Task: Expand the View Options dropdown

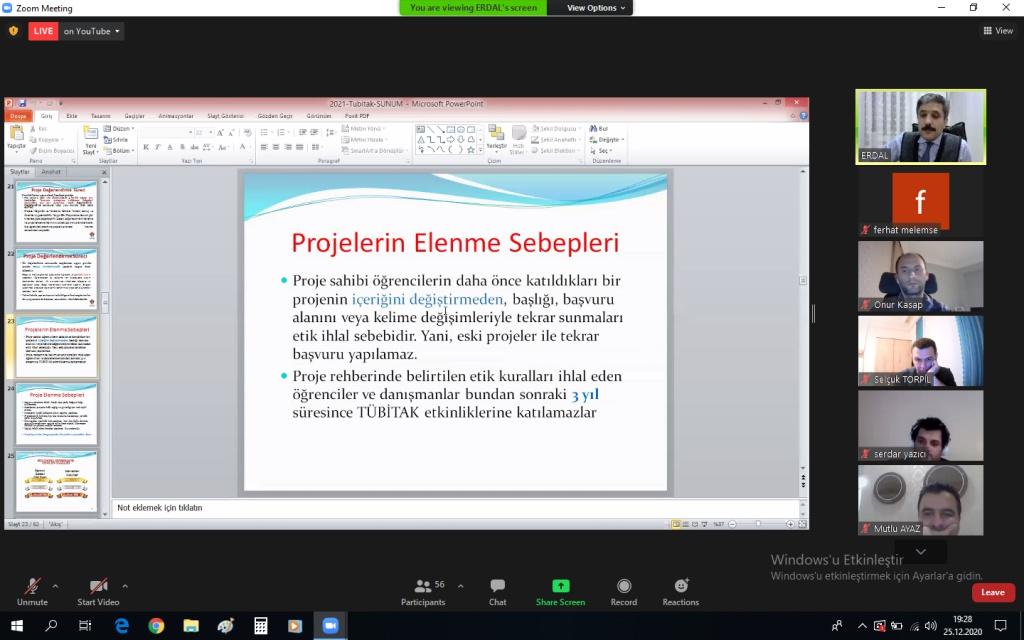Action: pyautogui.click(x=597, y=8)
